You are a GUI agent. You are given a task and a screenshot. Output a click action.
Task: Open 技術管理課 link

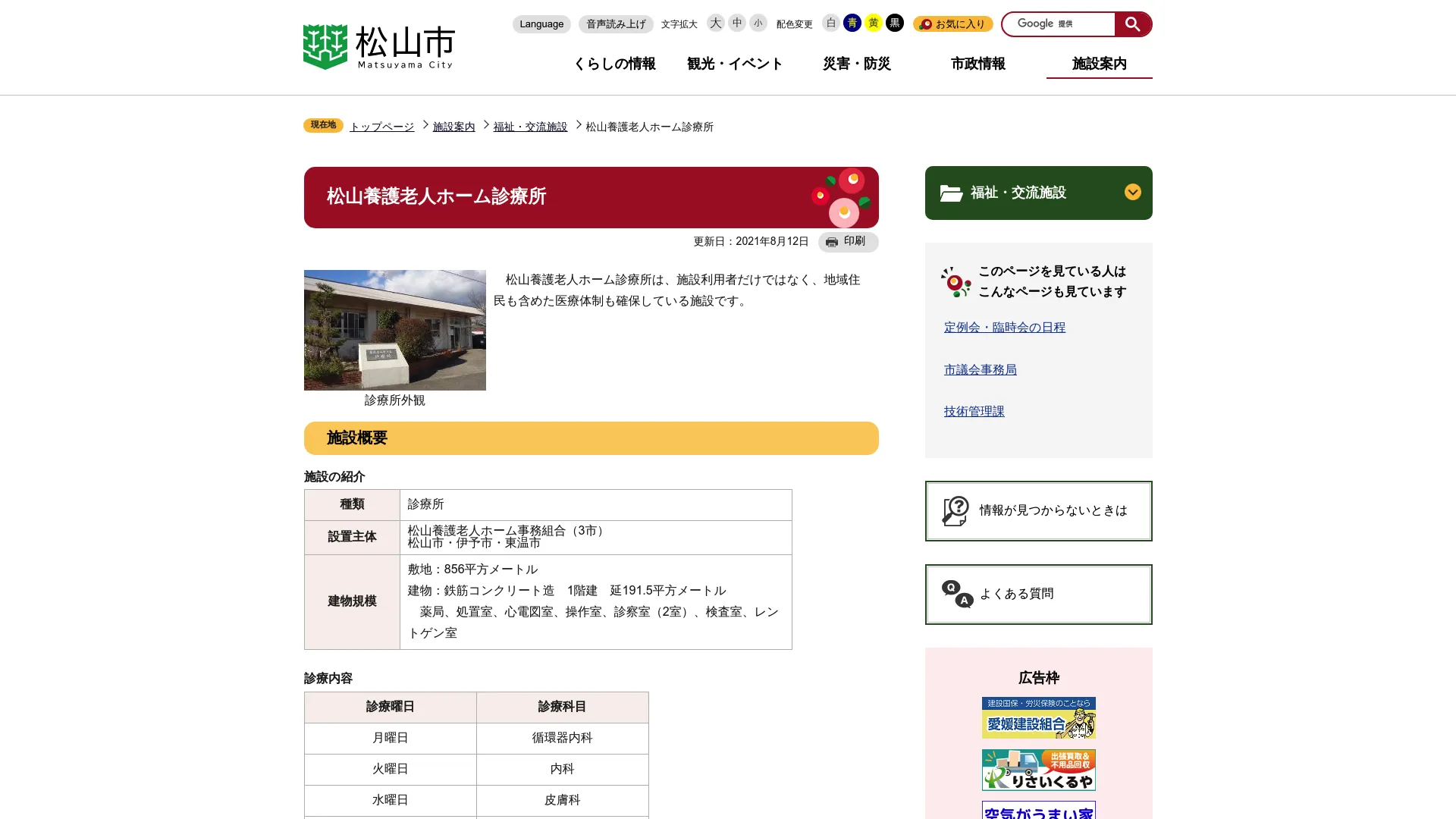pos(974,412)
